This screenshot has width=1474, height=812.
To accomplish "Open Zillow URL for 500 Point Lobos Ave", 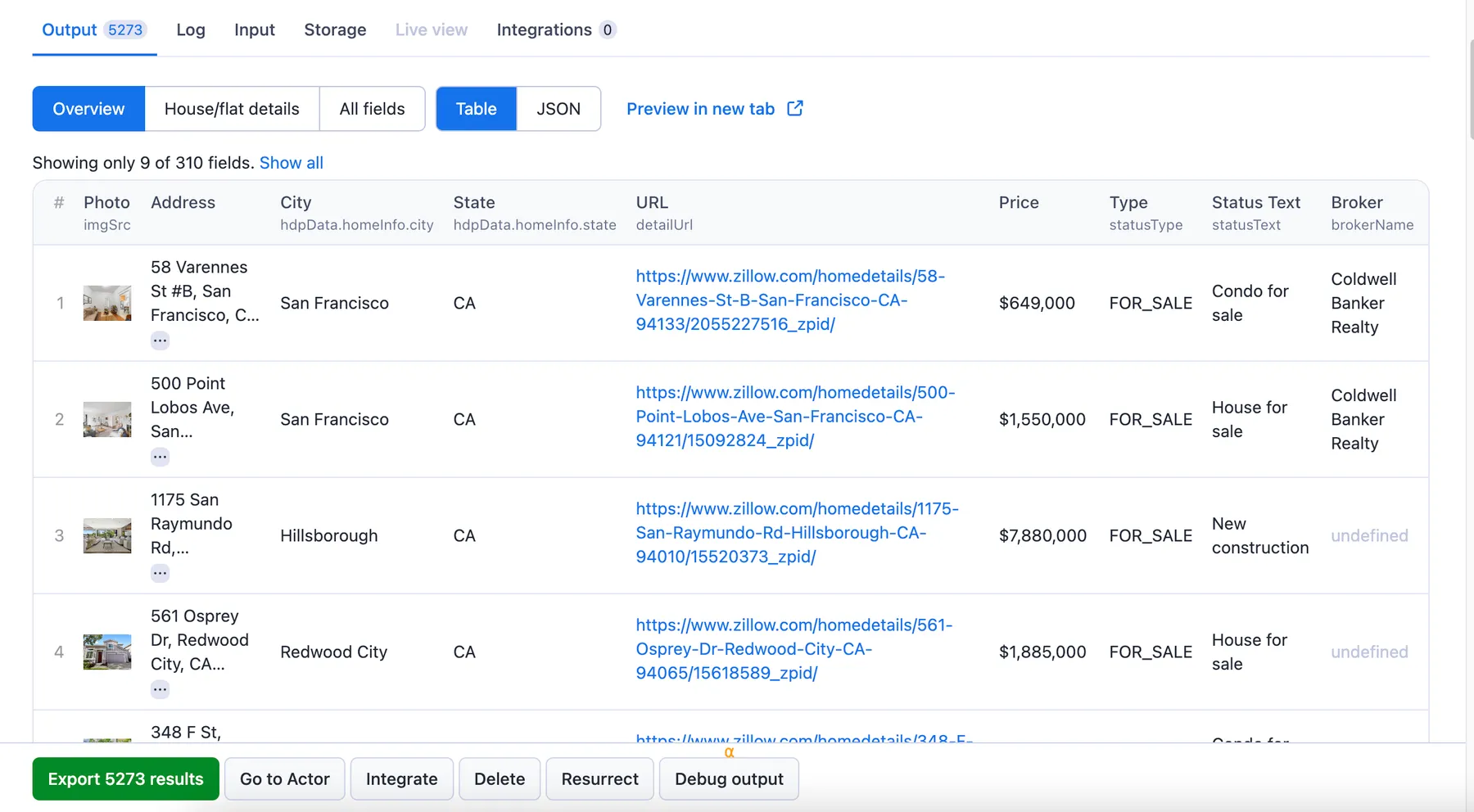I will [x=795, y=417].
